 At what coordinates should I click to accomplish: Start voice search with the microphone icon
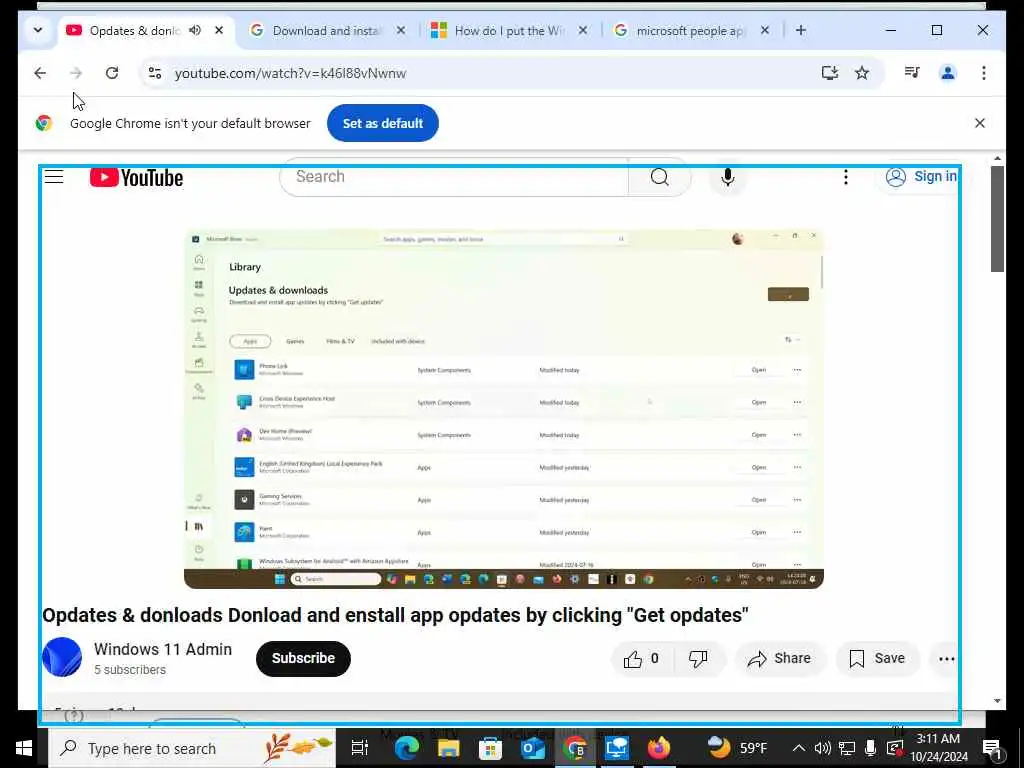point(728,177)
